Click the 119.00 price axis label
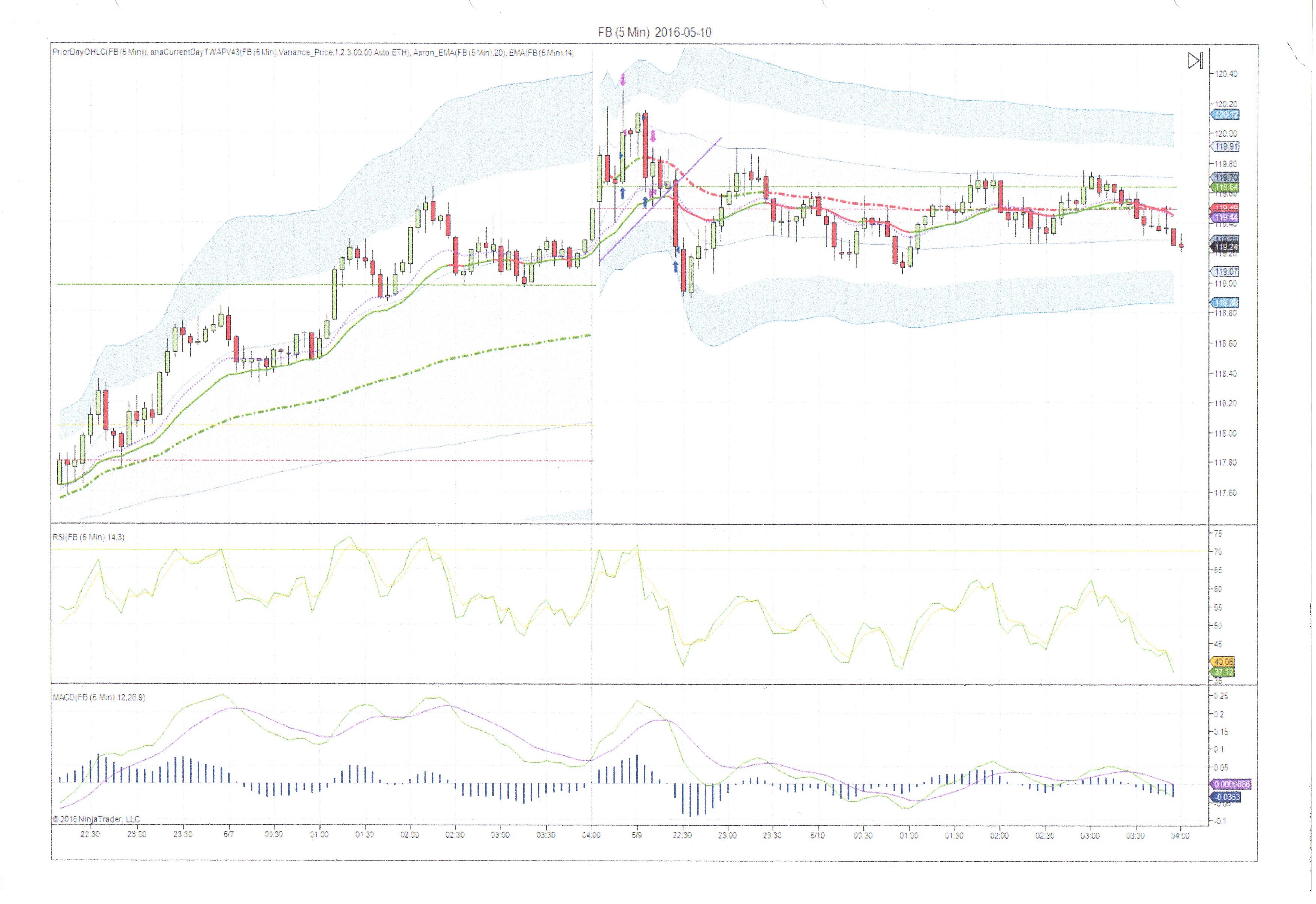 pos(1226,284)
